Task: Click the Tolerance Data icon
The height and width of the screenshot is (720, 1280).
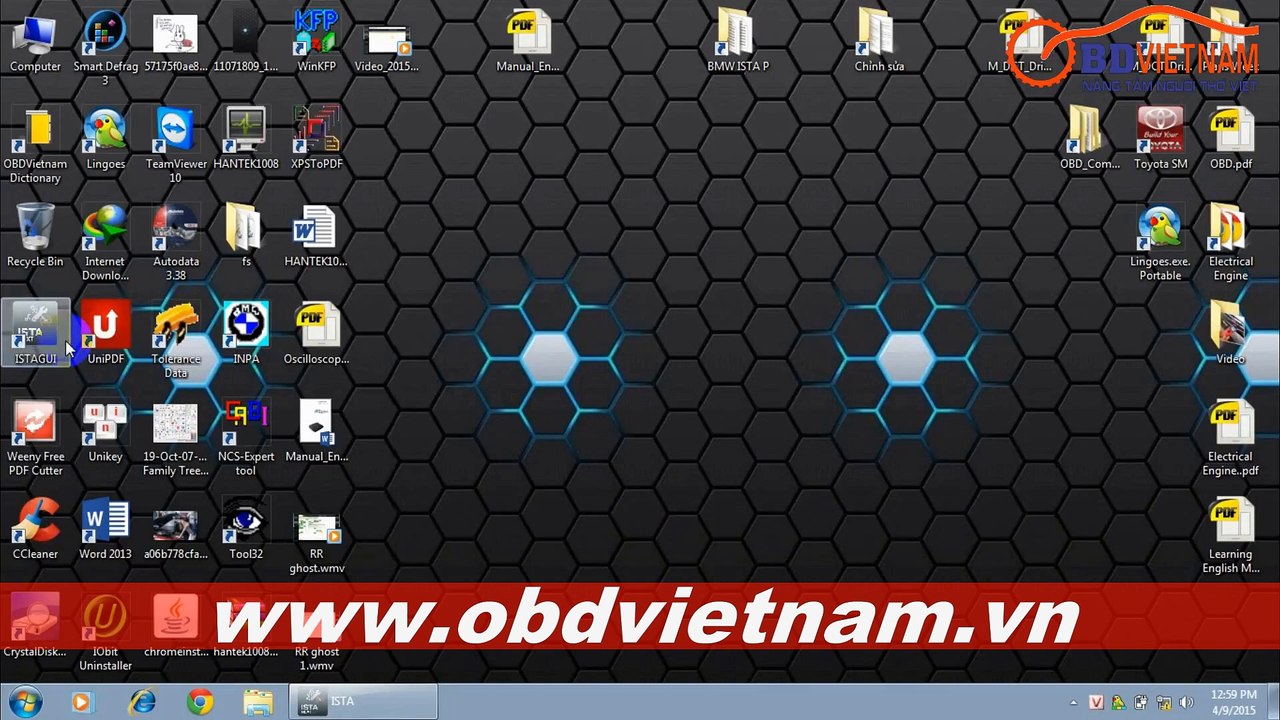Action: click(x=176, y=341)
